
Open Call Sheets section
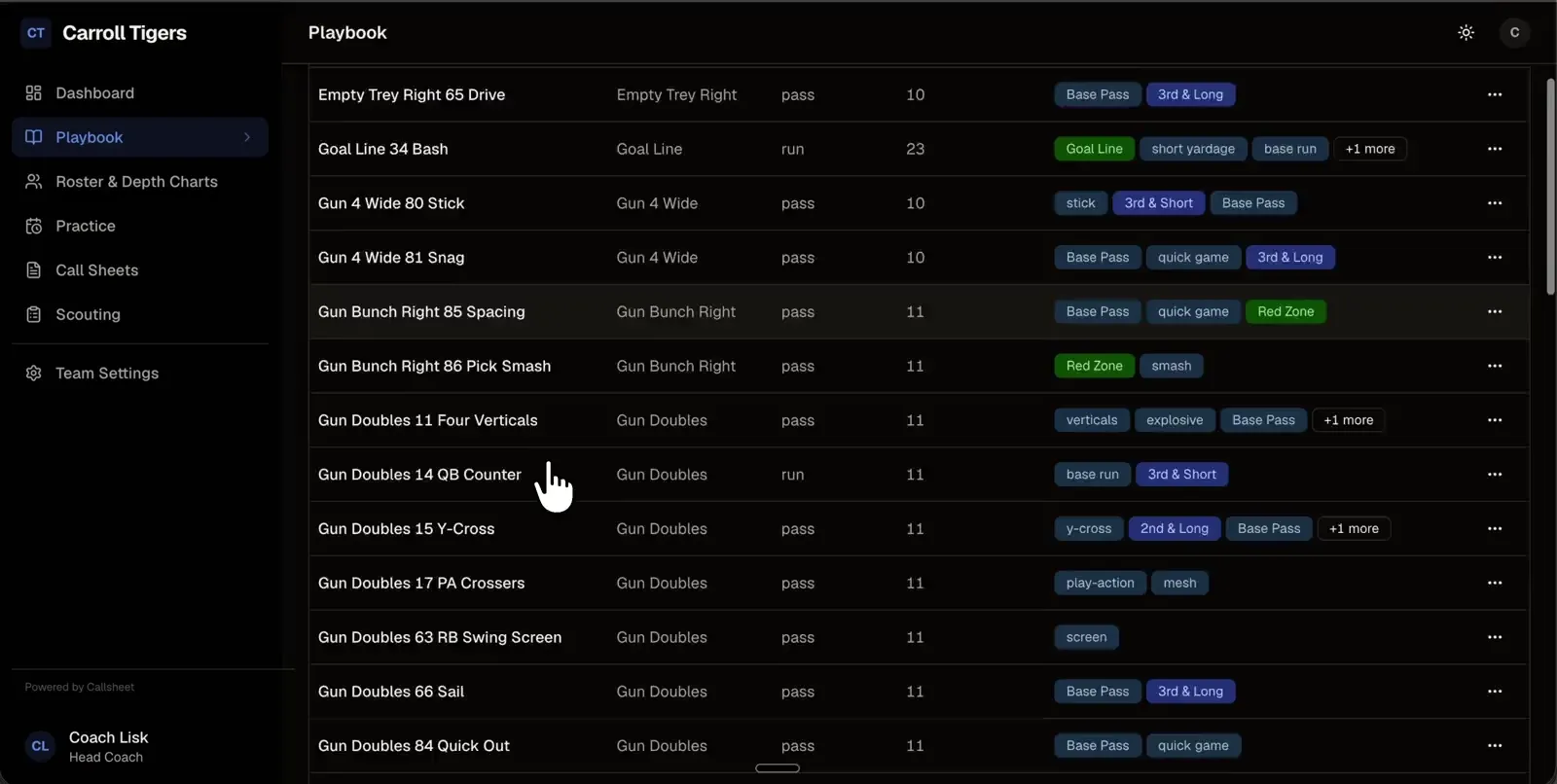[140, 270]
